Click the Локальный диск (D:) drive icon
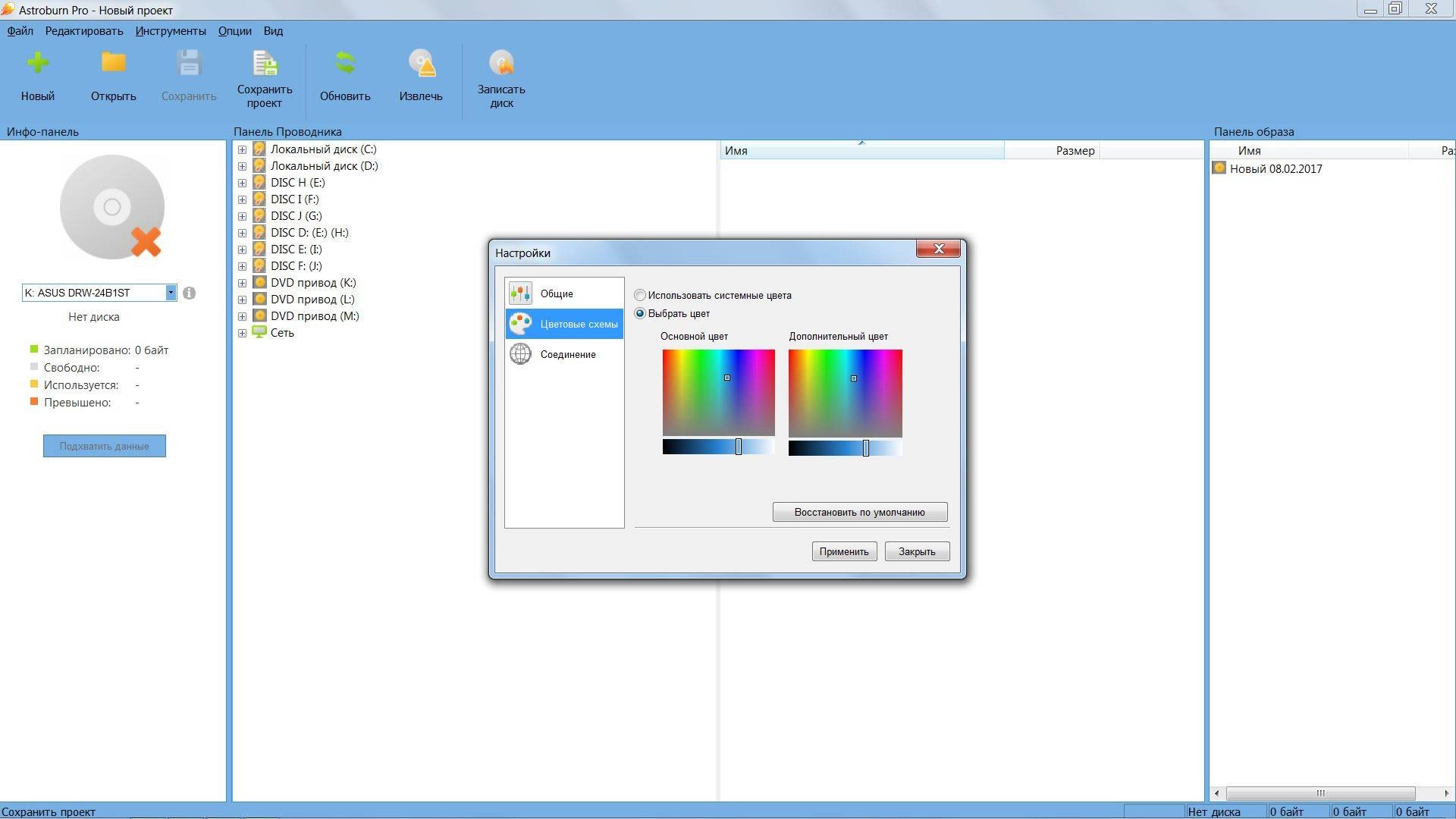1456x819 pixels. coord(259,166)
